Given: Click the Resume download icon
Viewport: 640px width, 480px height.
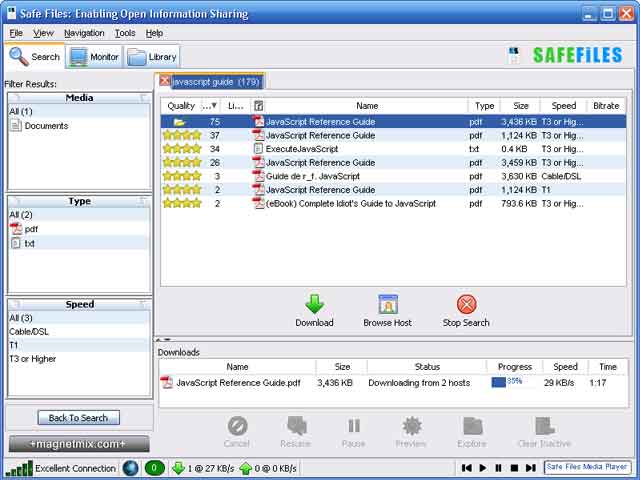Looking at the screenshot, I should [x=297, y=427].
